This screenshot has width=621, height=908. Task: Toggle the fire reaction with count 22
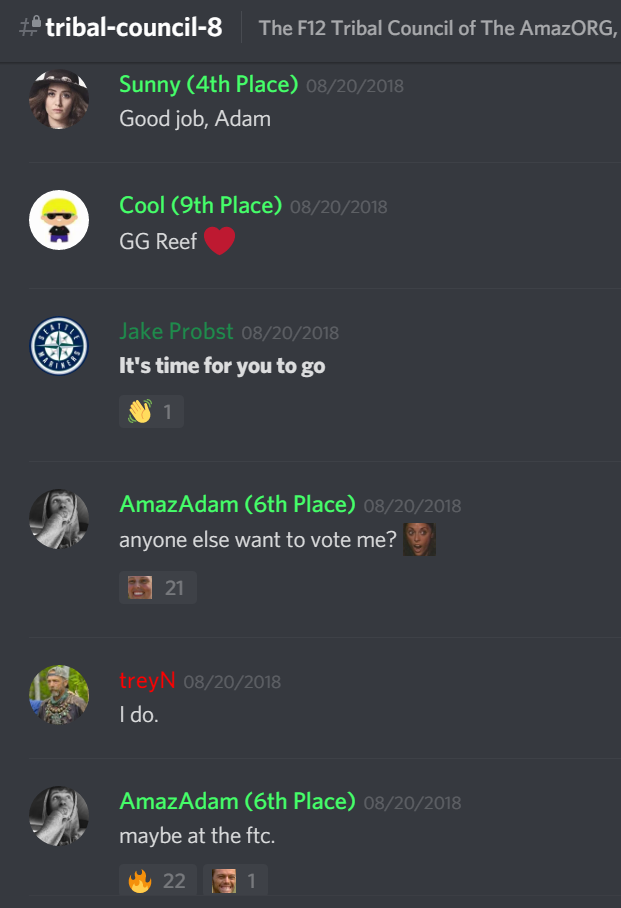[158, 880]
